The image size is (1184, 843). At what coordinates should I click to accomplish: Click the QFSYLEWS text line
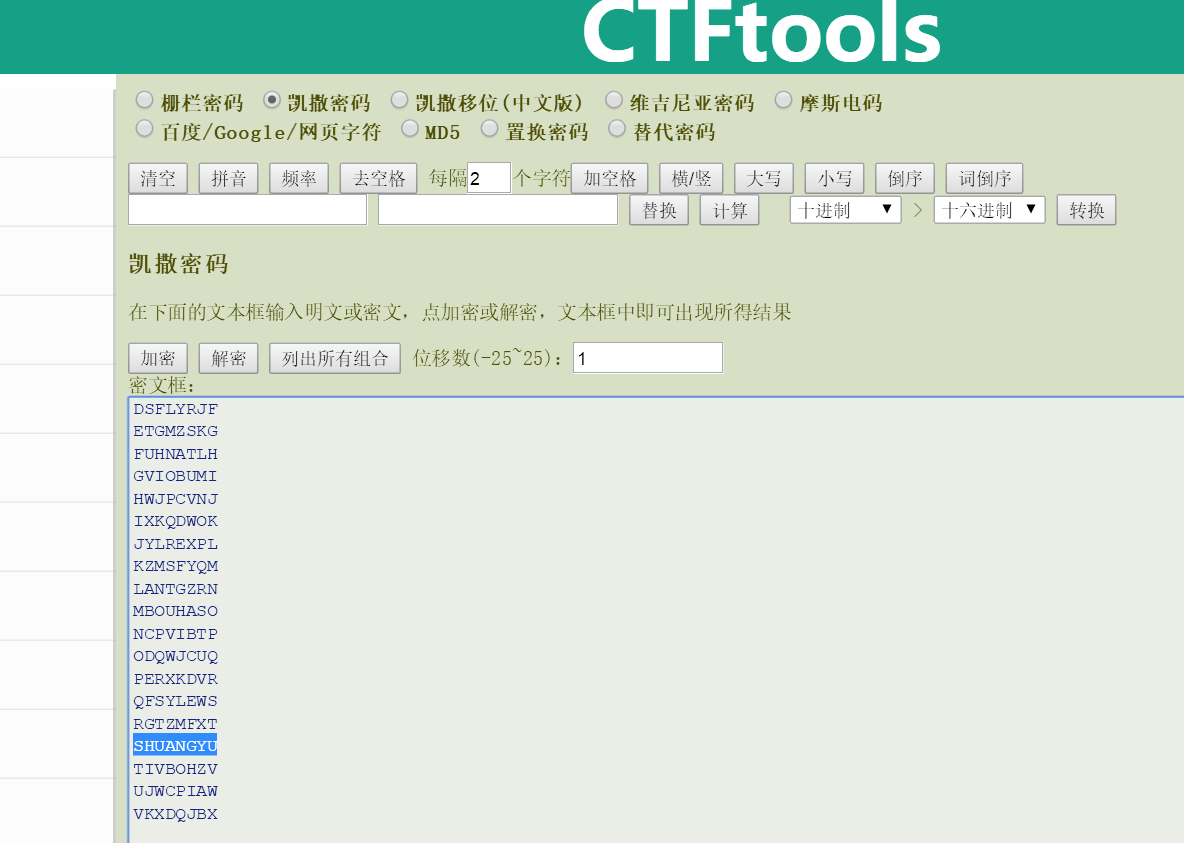pos(175,701)
